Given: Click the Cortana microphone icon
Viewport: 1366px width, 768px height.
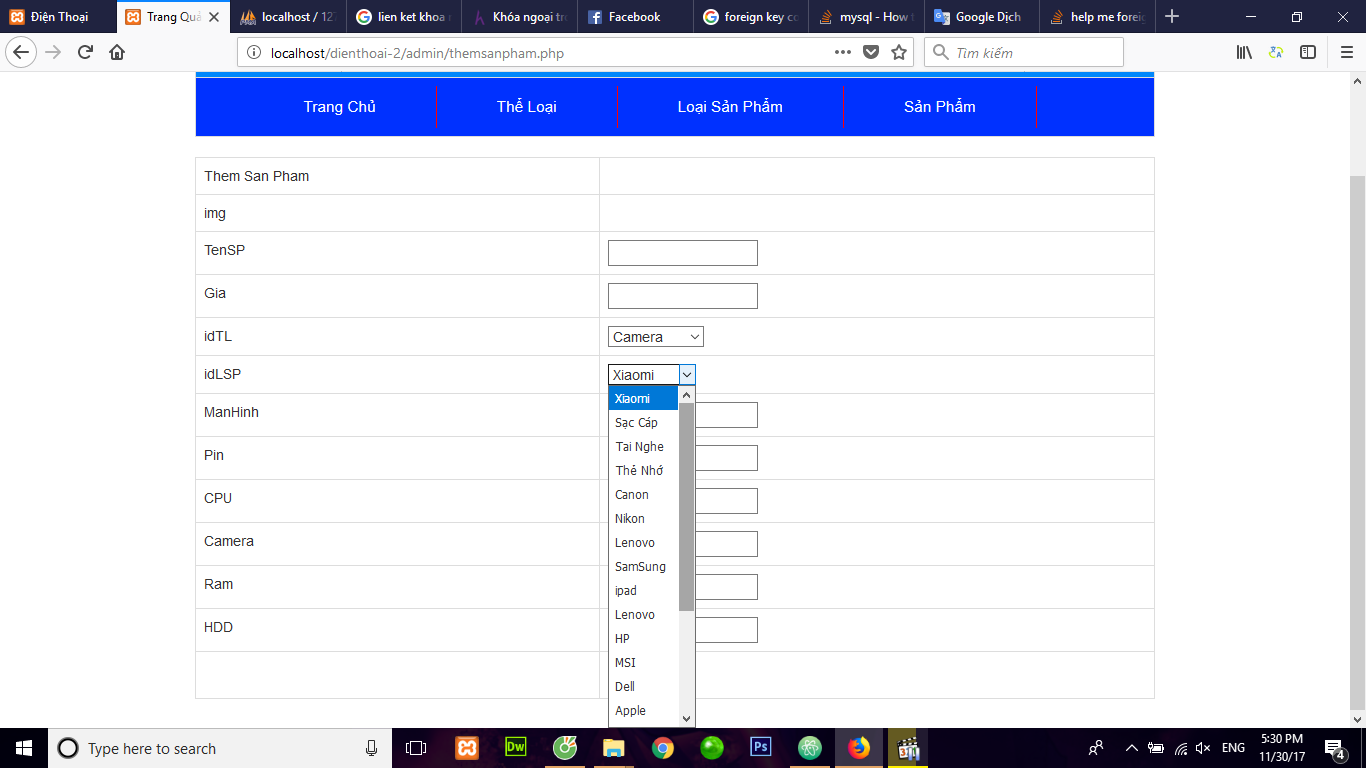Looking at the screenshot, I should pos(371,748).
